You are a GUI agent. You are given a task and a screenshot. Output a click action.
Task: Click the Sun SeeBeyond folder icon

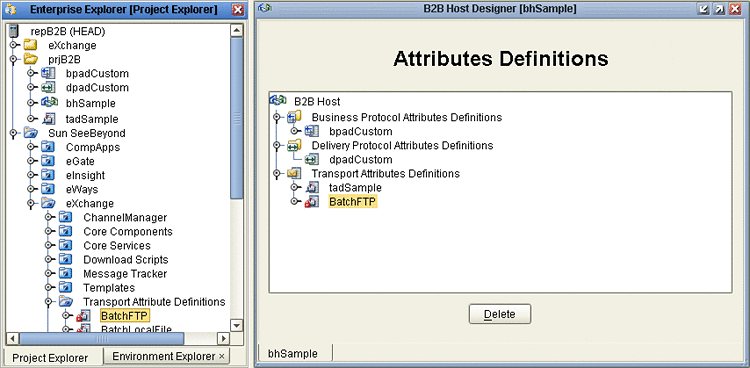coord(30,133)
